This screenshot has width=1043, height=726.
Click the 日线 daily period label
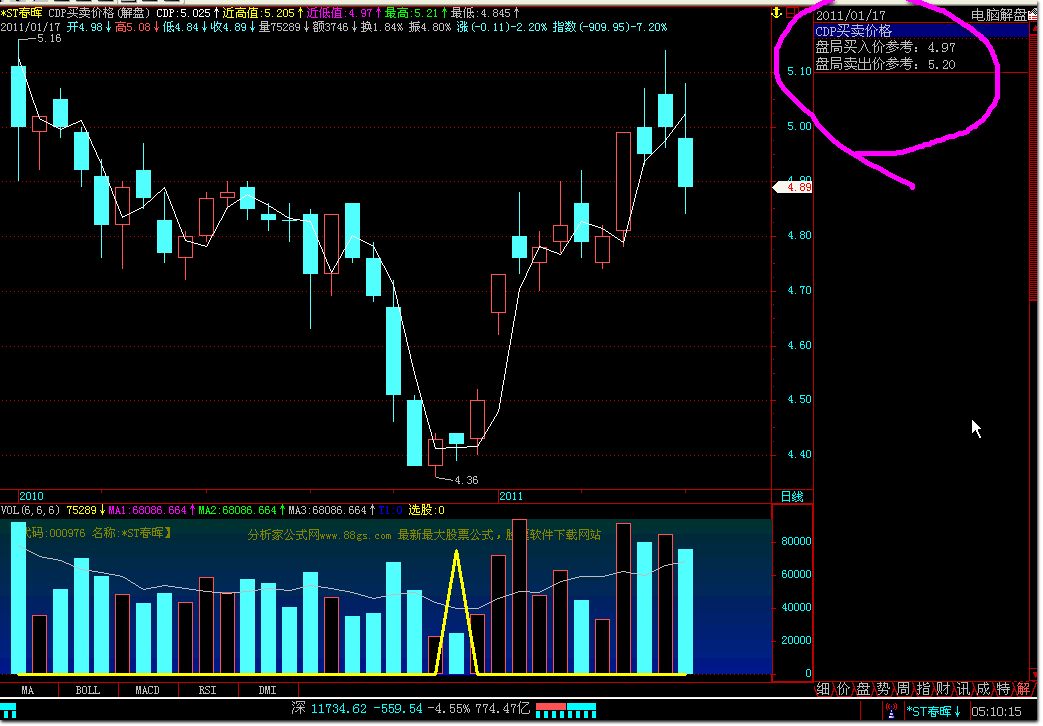coord(792,496)
